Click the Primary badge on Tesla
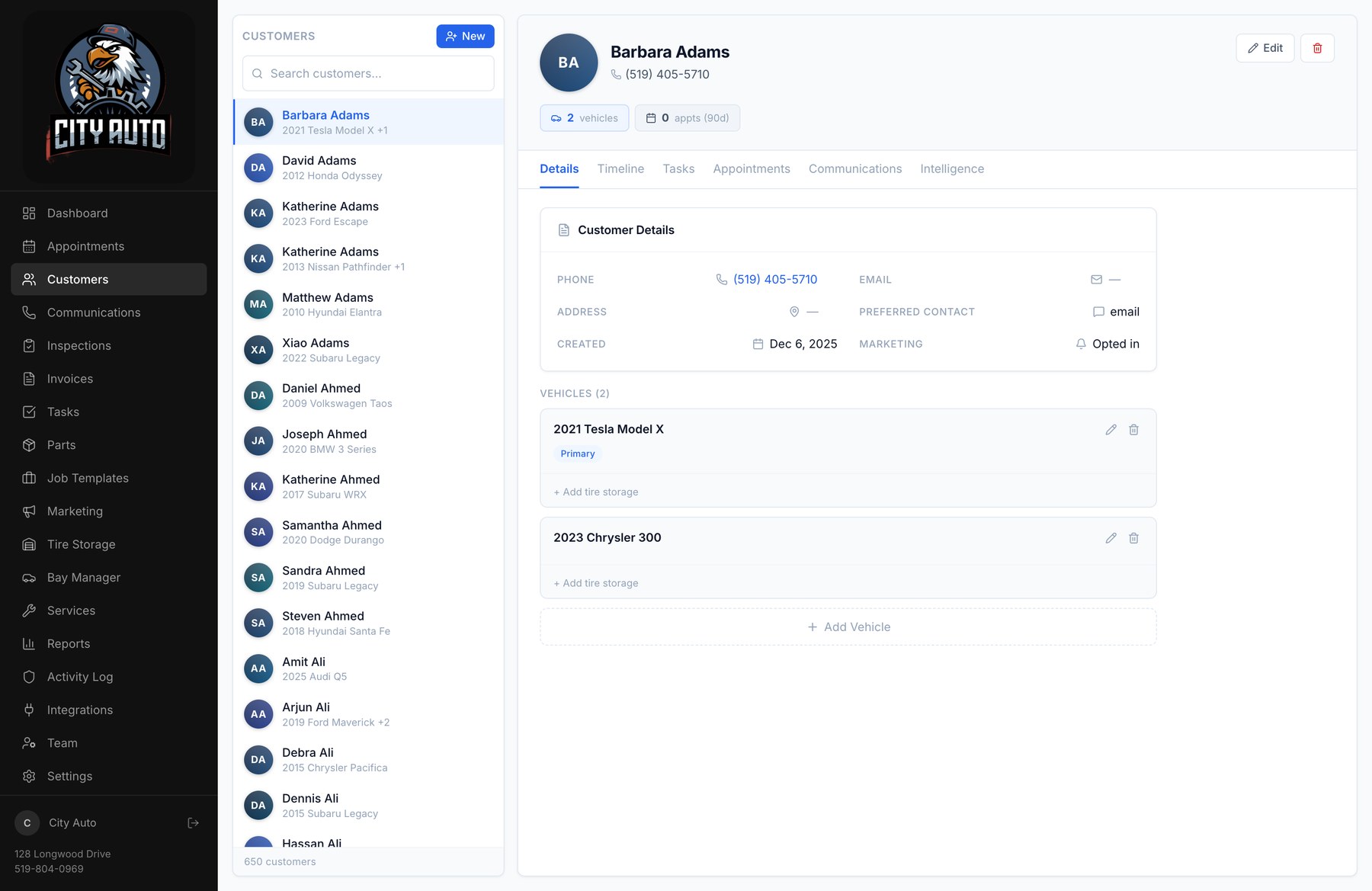 click(x=578, y=454)
